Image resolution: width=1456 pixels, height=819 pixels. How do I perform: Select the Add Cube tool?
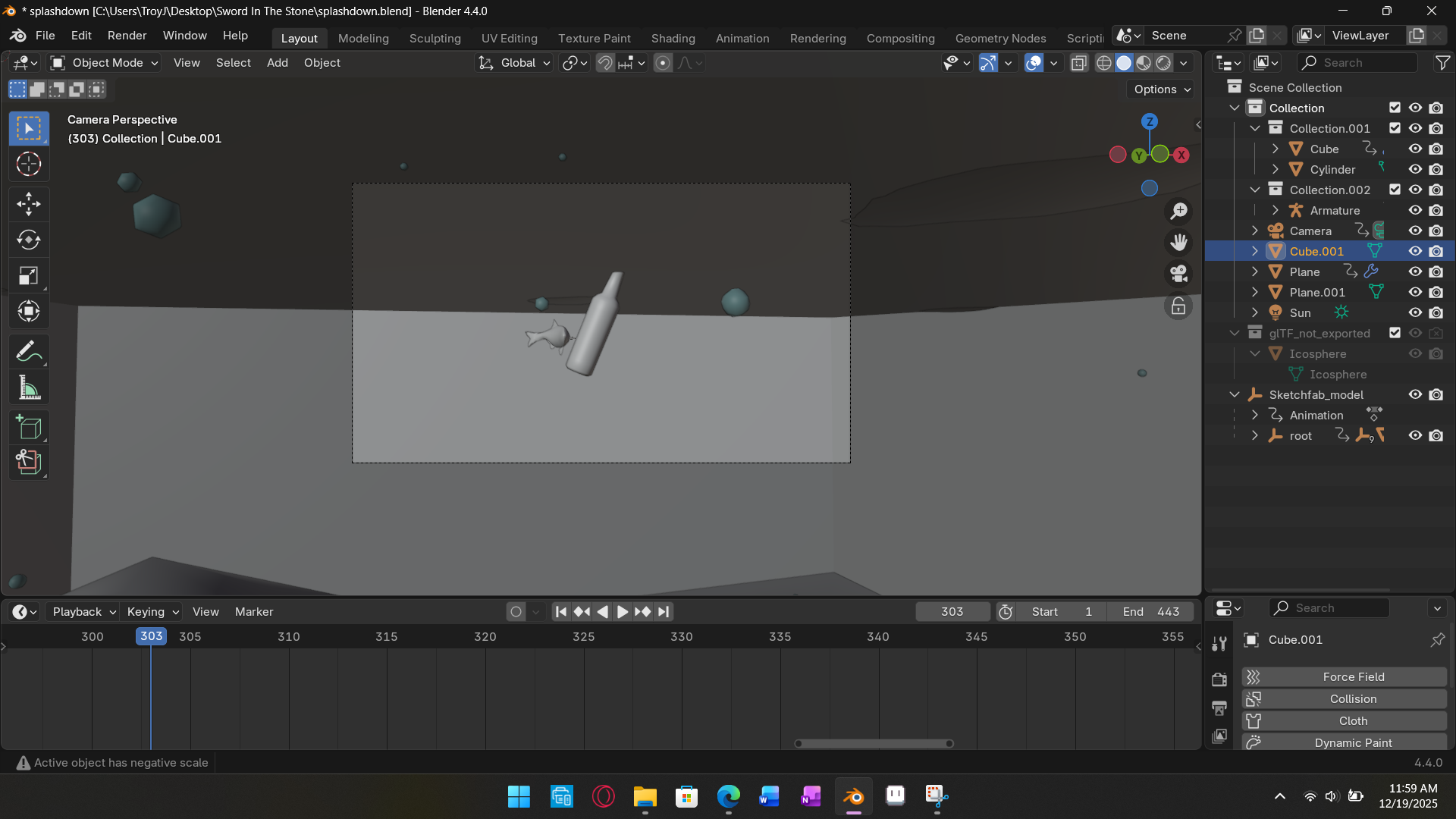point(29,428)
